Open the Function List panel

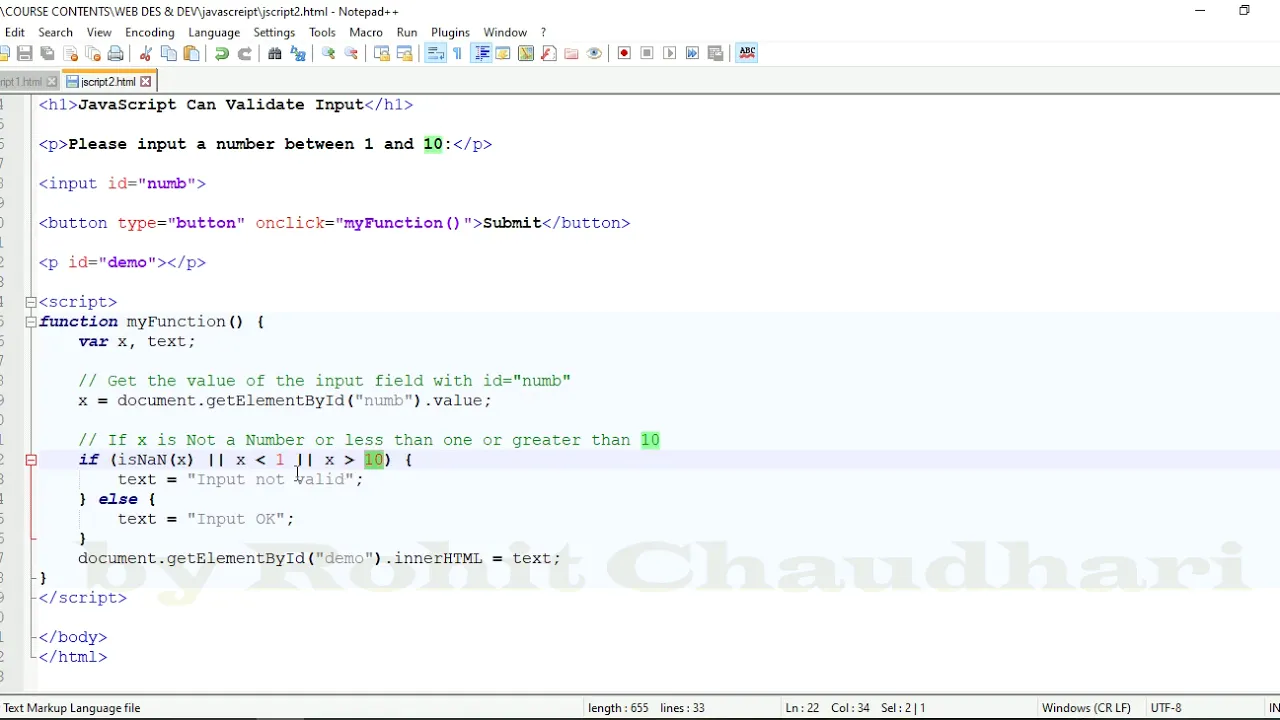(x=548, y=53)
